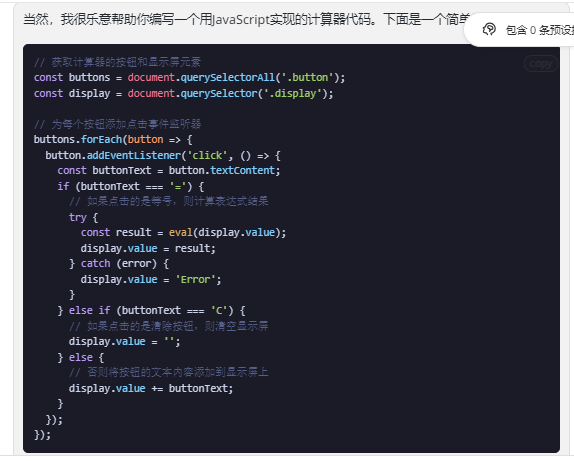Click the comment '// 如果点击的是等号，则计算表达式结果'
Viewport: 574px width, 461px height.
169,201
